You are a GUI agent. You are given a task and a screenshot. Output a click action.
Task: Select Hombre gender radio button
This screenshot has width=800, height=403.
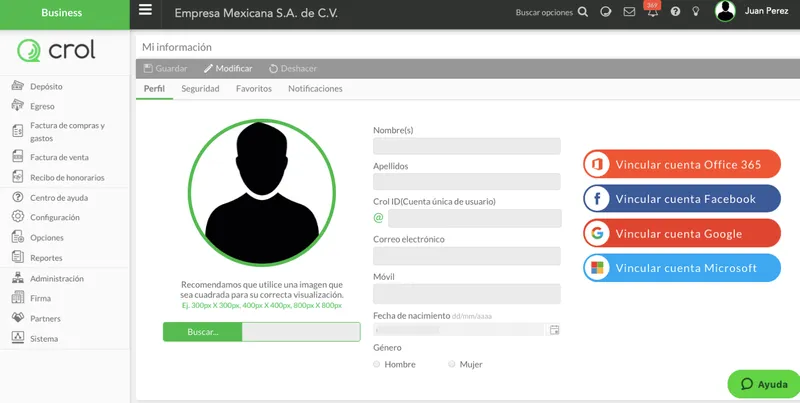tap(377, 364)
